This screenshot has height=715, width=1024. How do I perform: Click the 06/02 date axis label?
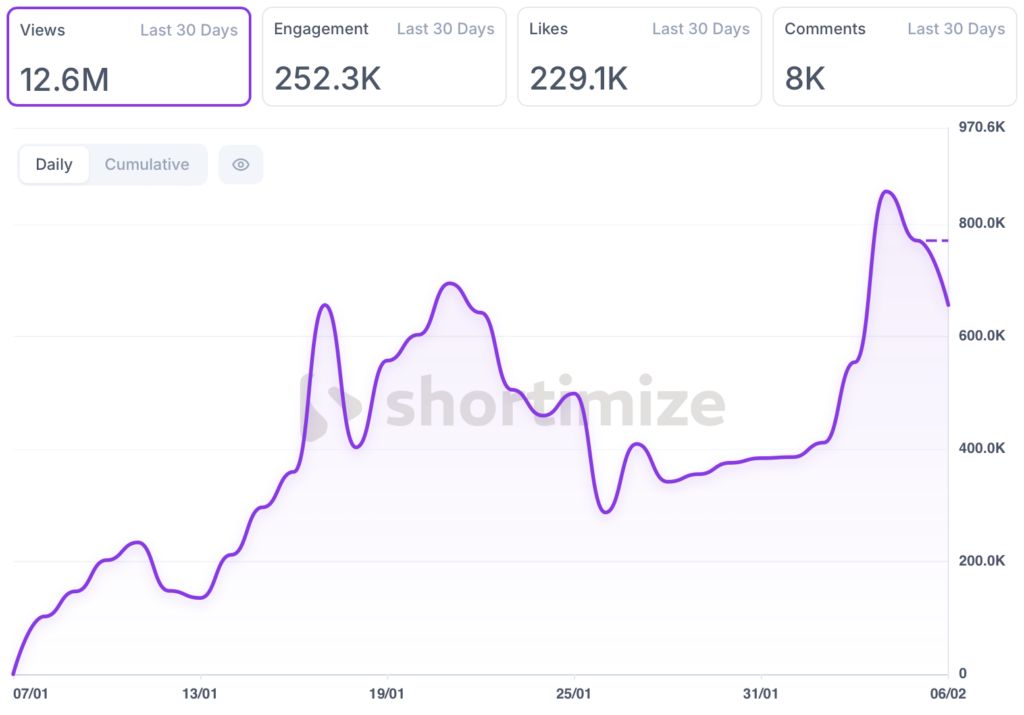(947, 692)
